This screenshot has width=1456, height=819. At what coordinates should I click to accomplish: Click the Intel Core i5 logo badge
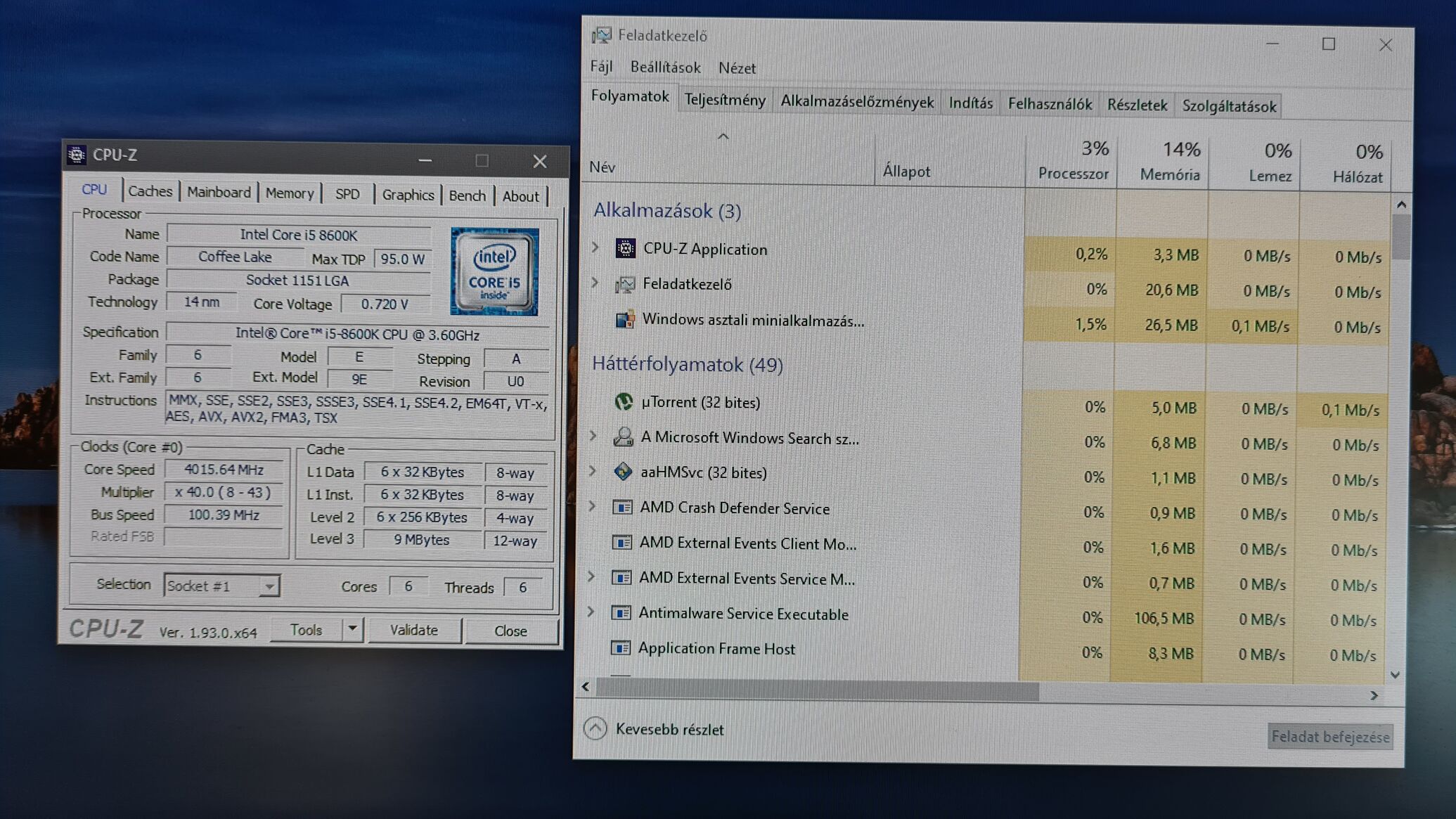[495, 271]
